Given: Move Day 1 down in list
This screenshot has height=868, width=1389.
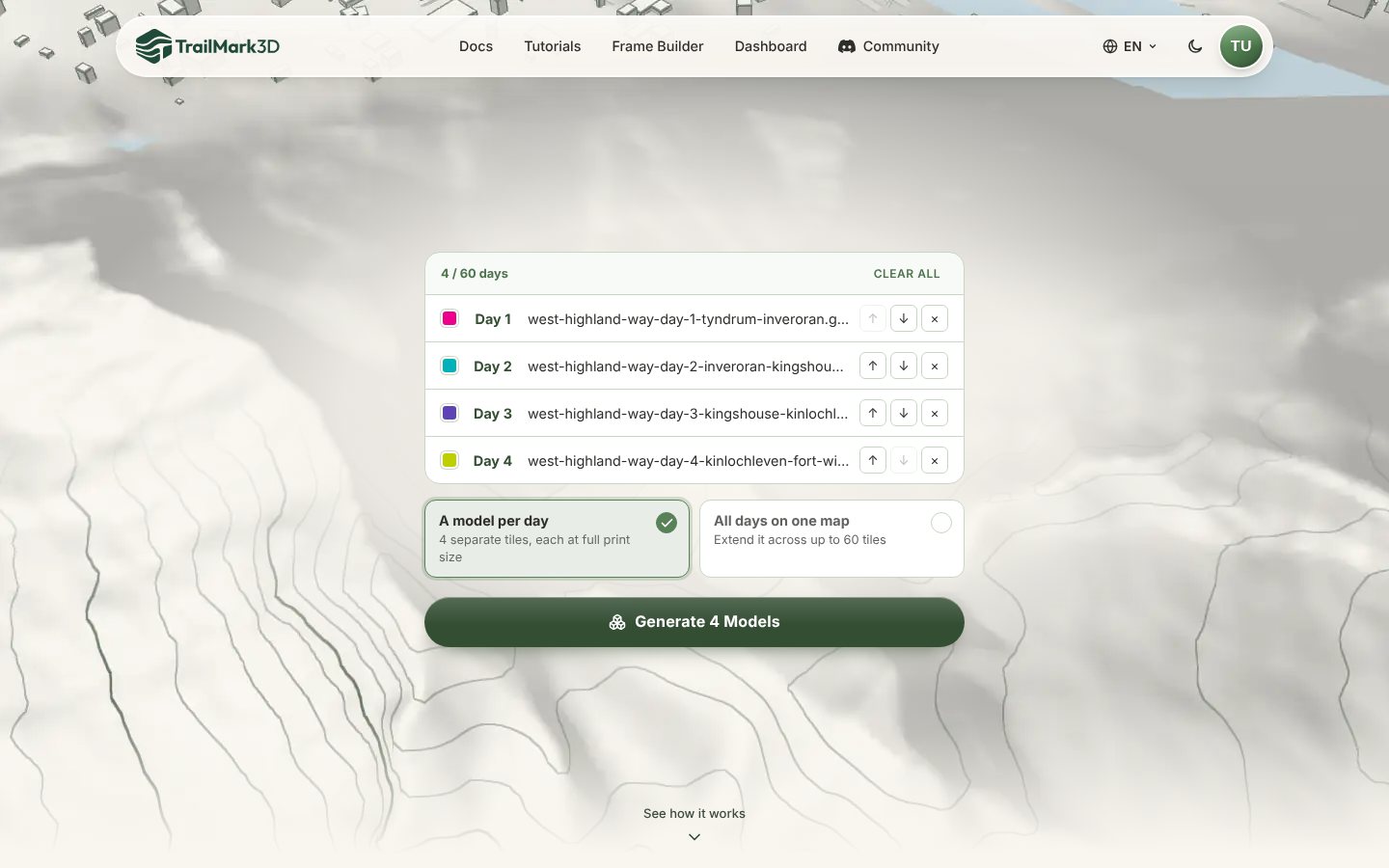Looking at the screenshot, I should click(x=904, y=318).
